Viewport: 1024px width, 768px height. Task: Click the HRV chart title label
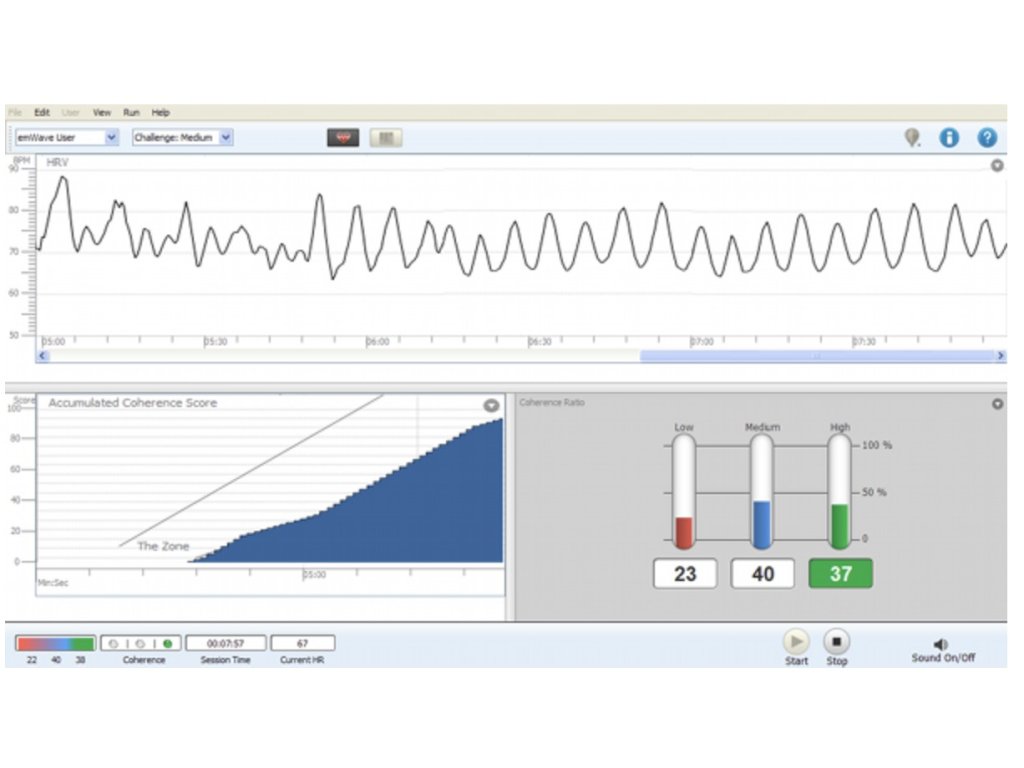point(57,163)
